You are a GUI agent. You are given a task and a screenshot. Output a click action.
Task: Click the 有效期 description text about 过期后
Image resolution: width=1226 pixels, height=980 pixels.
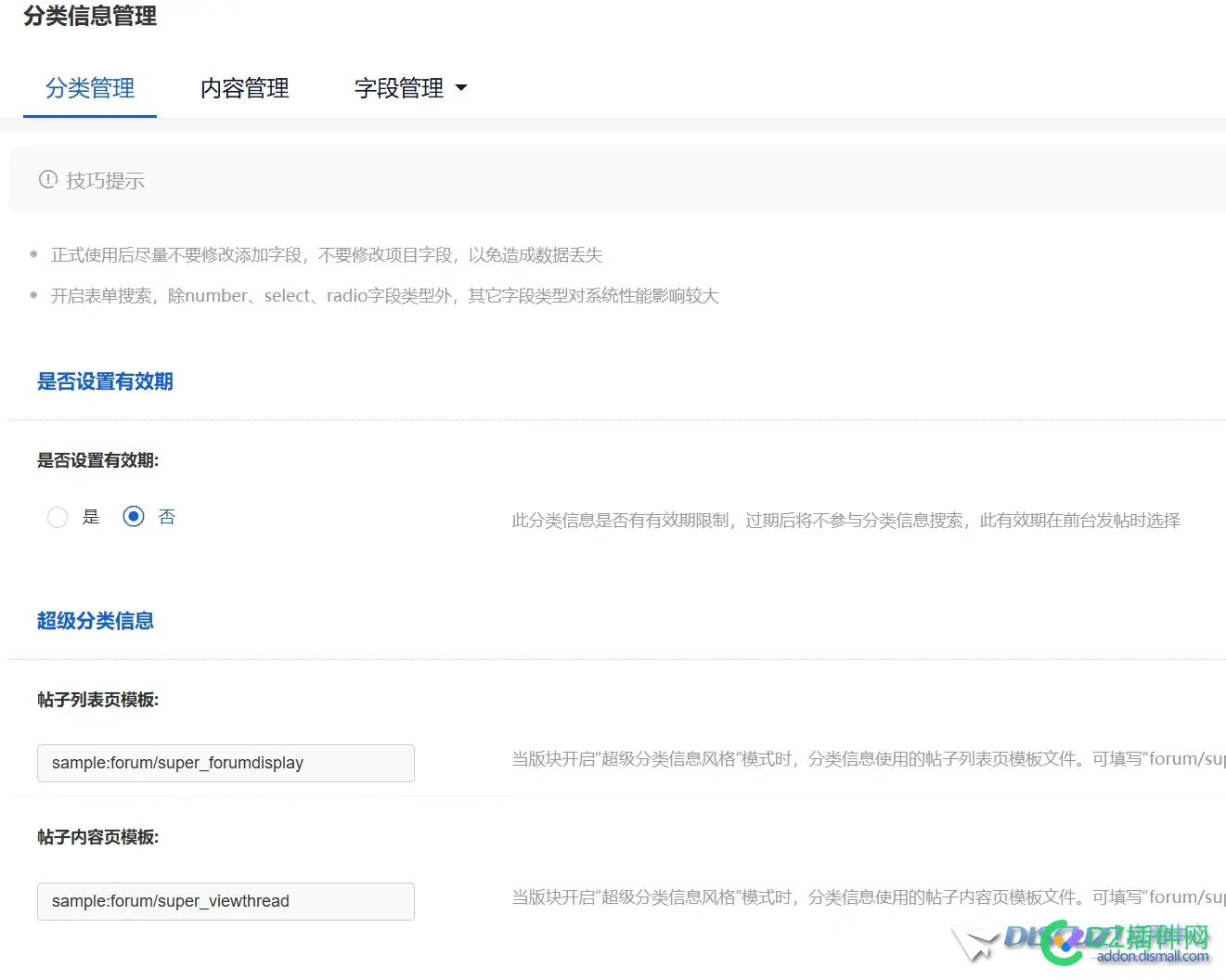click(846, 521)
